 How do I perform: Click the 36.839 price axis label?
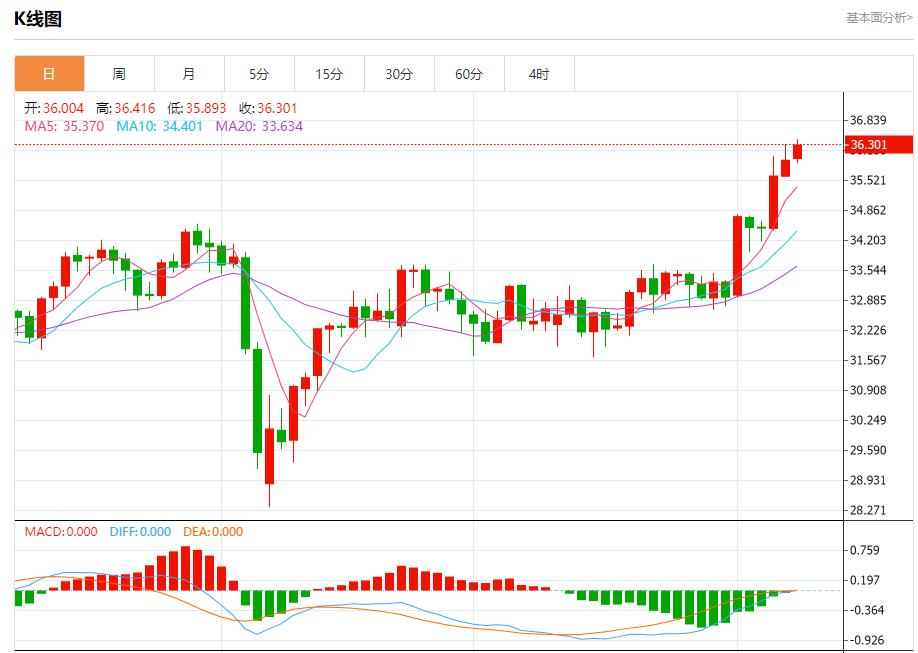868,120
